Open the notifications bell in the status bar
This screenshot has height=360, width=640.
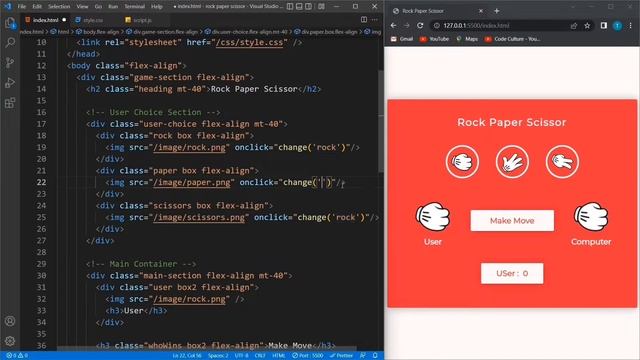[x=375, y=356]
